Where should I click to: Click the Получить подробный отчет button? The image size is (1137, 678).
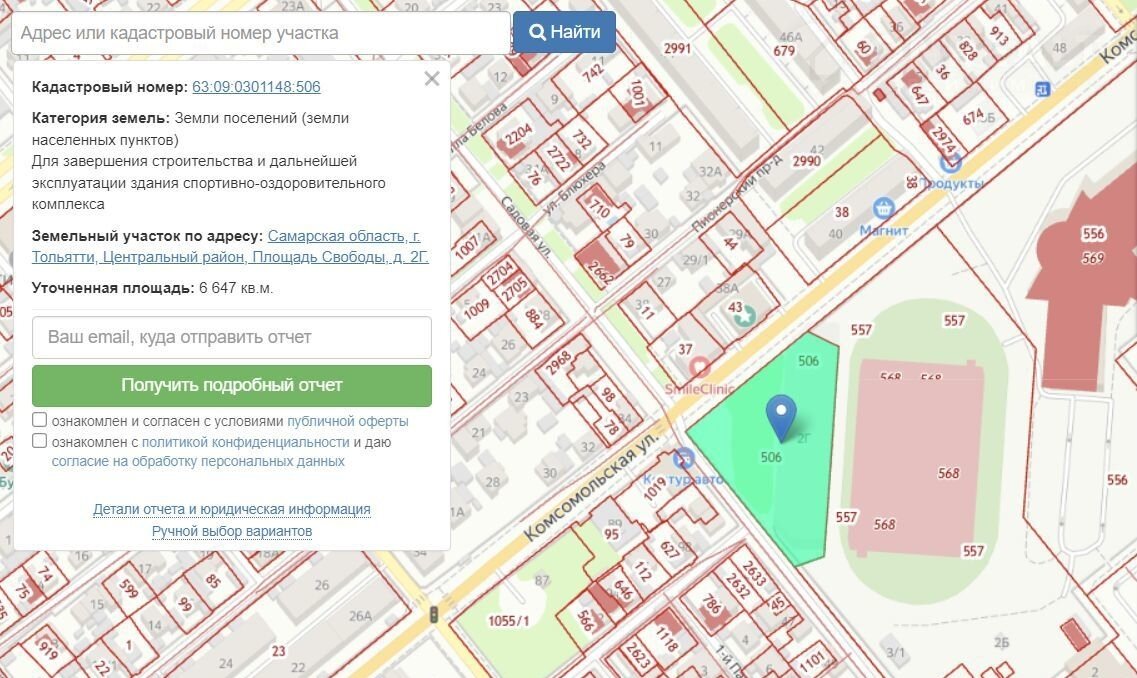pyautogui.click(x=232, y=385)
